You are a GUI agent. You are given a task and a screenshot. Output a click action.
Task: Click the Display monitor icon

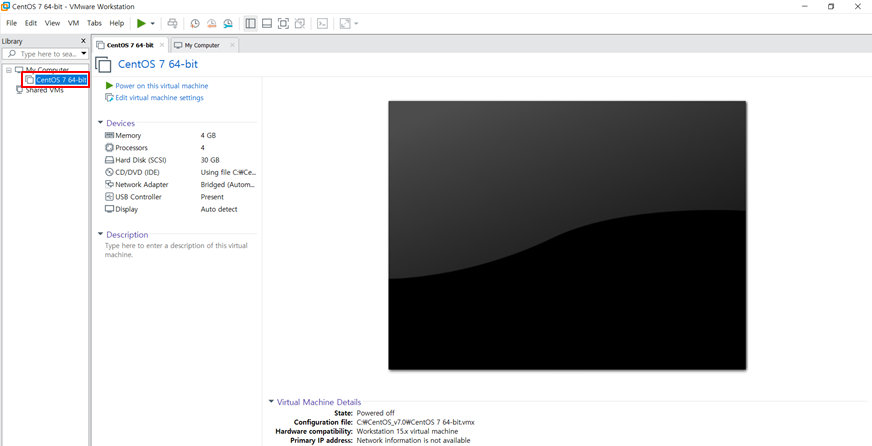(x=109, y=209)
